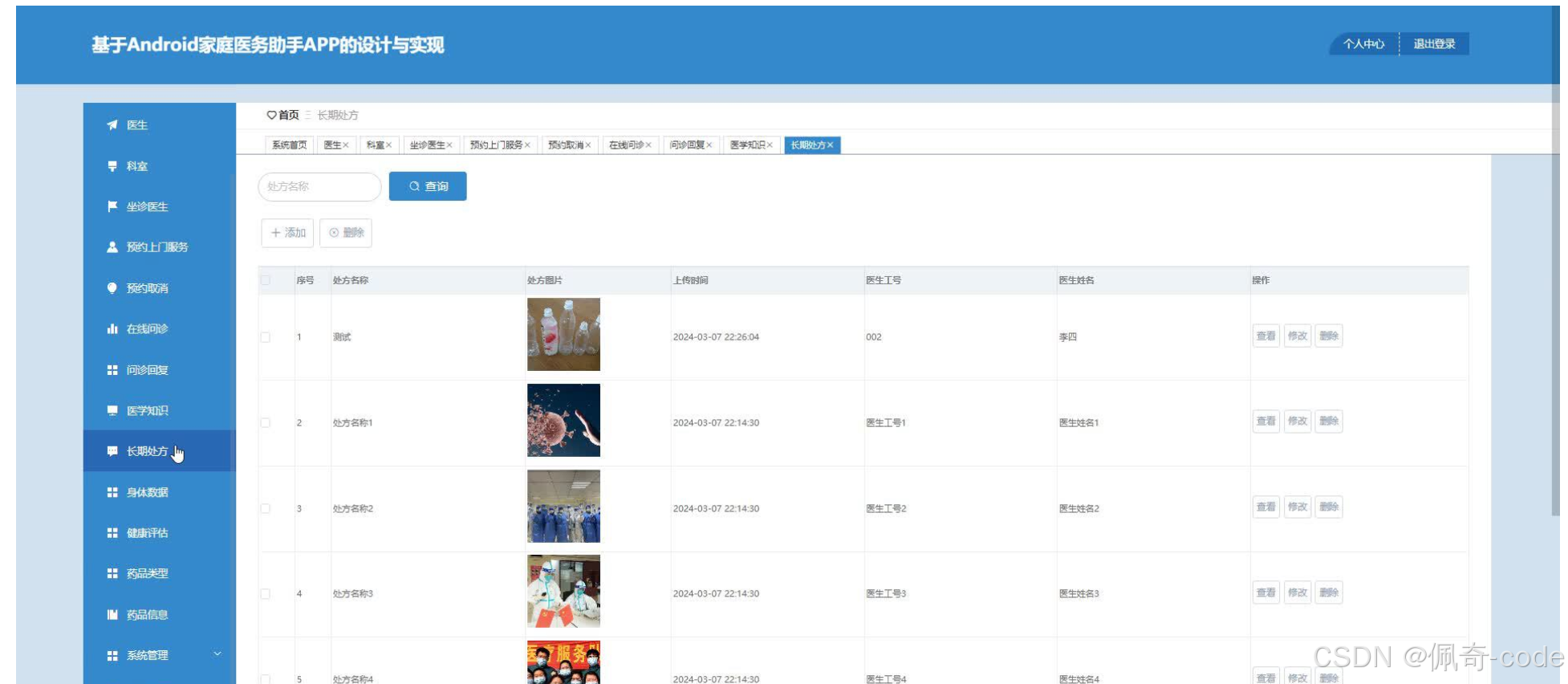Open the virus image in row 处方名称1
Viewport: 1568px width, 684px height.
(563, 420)
